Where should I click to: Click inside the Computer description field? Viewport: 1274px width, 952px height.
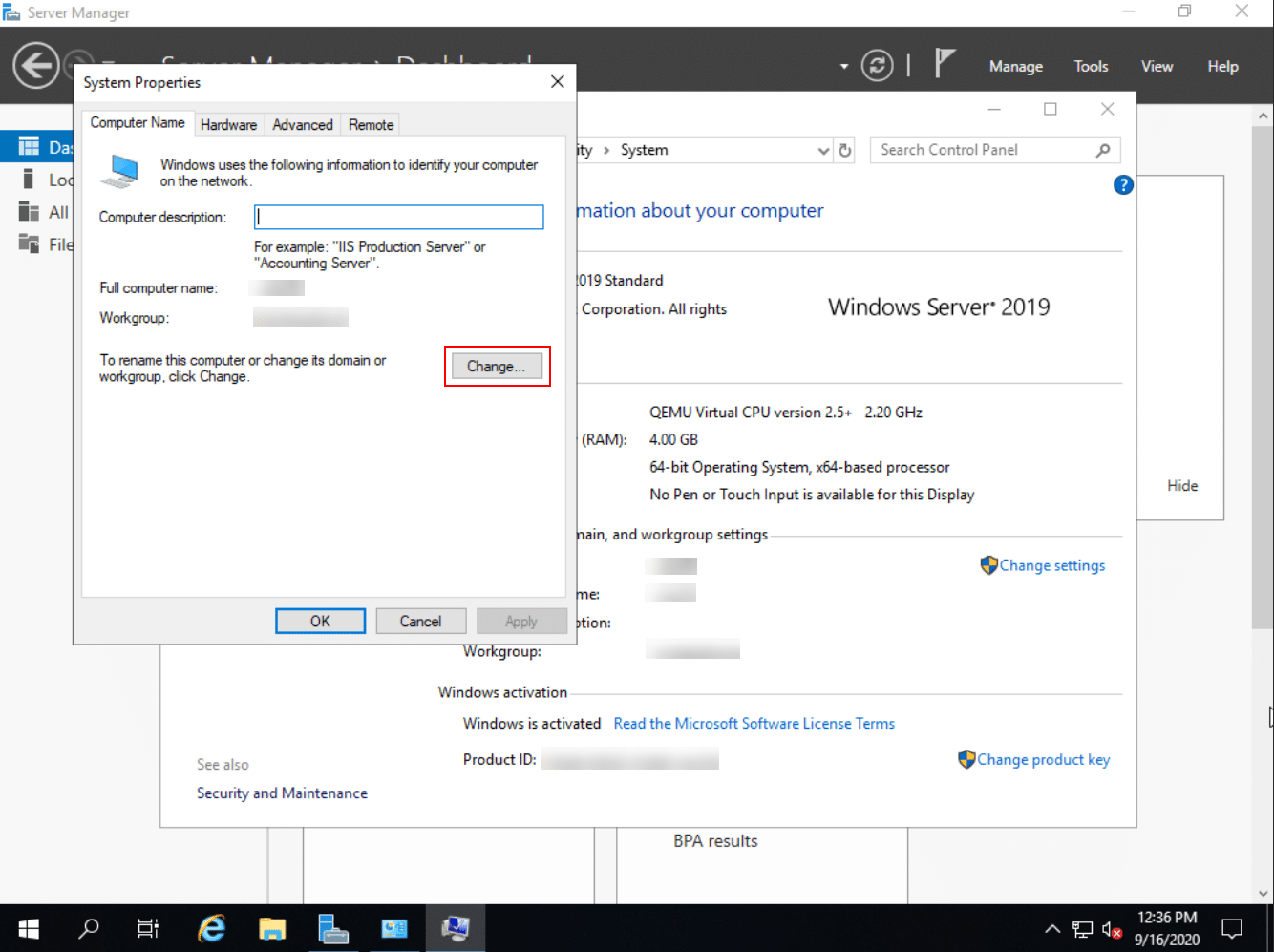(x=398, y=217)
